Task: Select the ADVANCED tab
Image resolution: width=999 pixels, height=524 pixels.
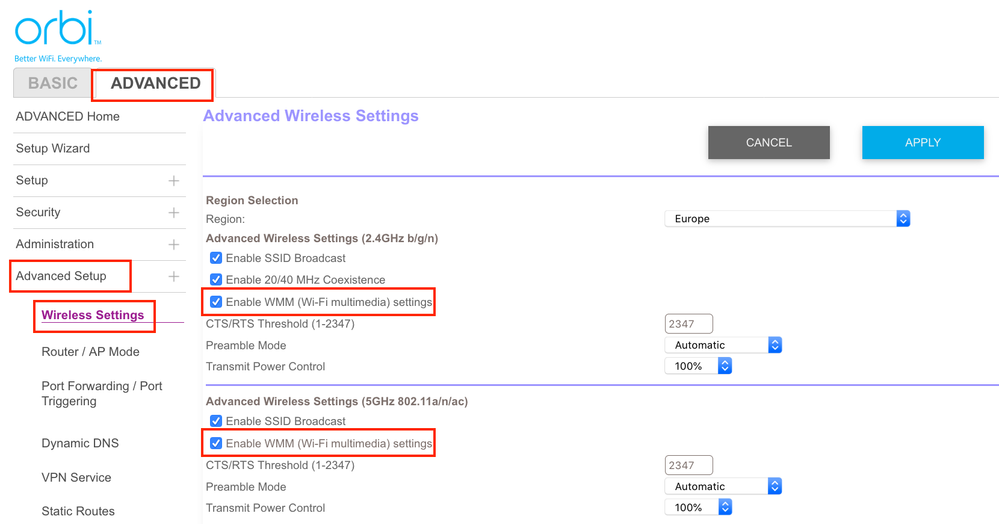Action: pos(155,84)
